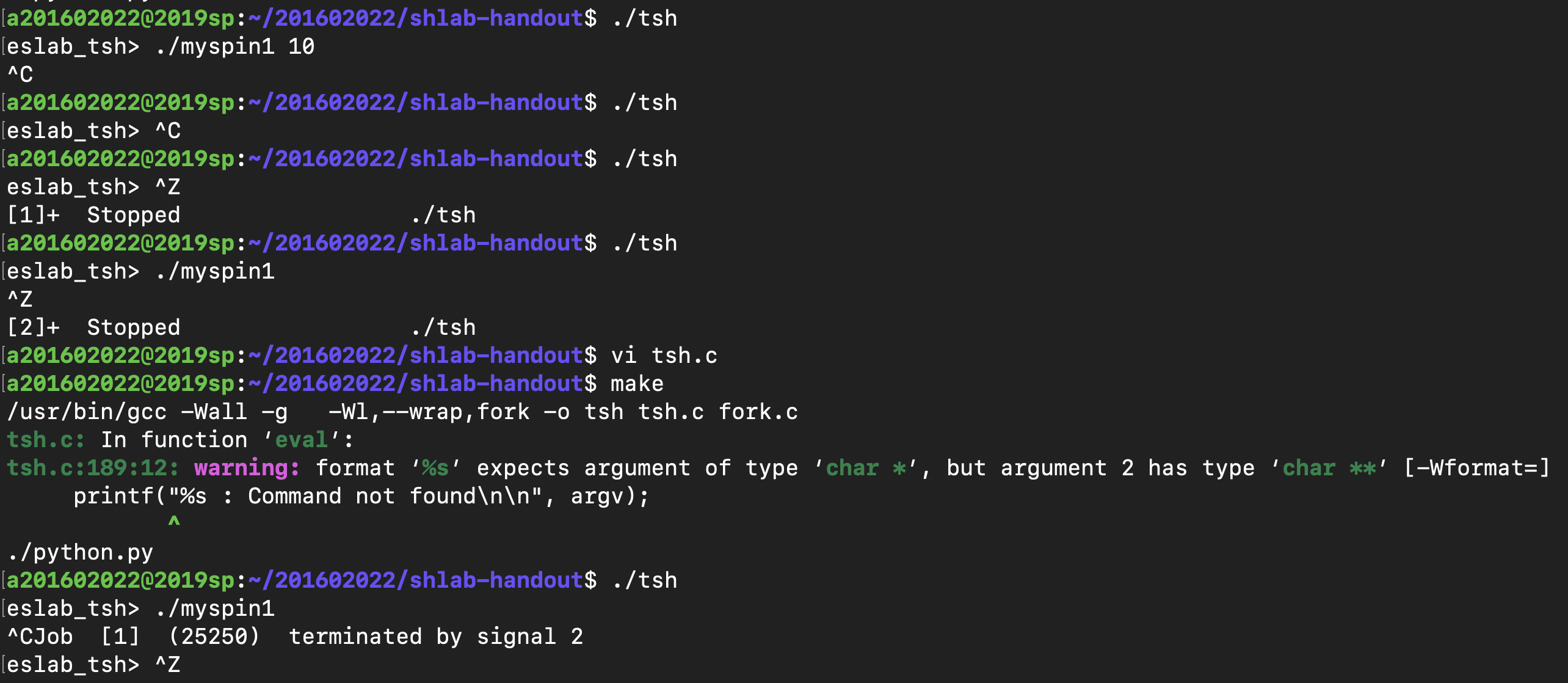This screenshot has width=1568, height=683.
Task: Click the '[2]+ Stopped' job line
Action: pyautogui.click(x=93, y=327)
